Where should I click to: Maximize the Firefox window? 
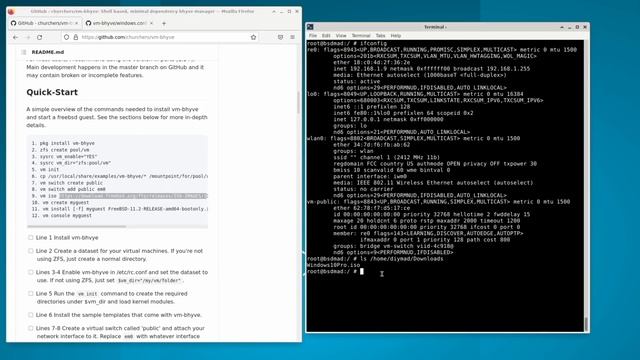289,11
